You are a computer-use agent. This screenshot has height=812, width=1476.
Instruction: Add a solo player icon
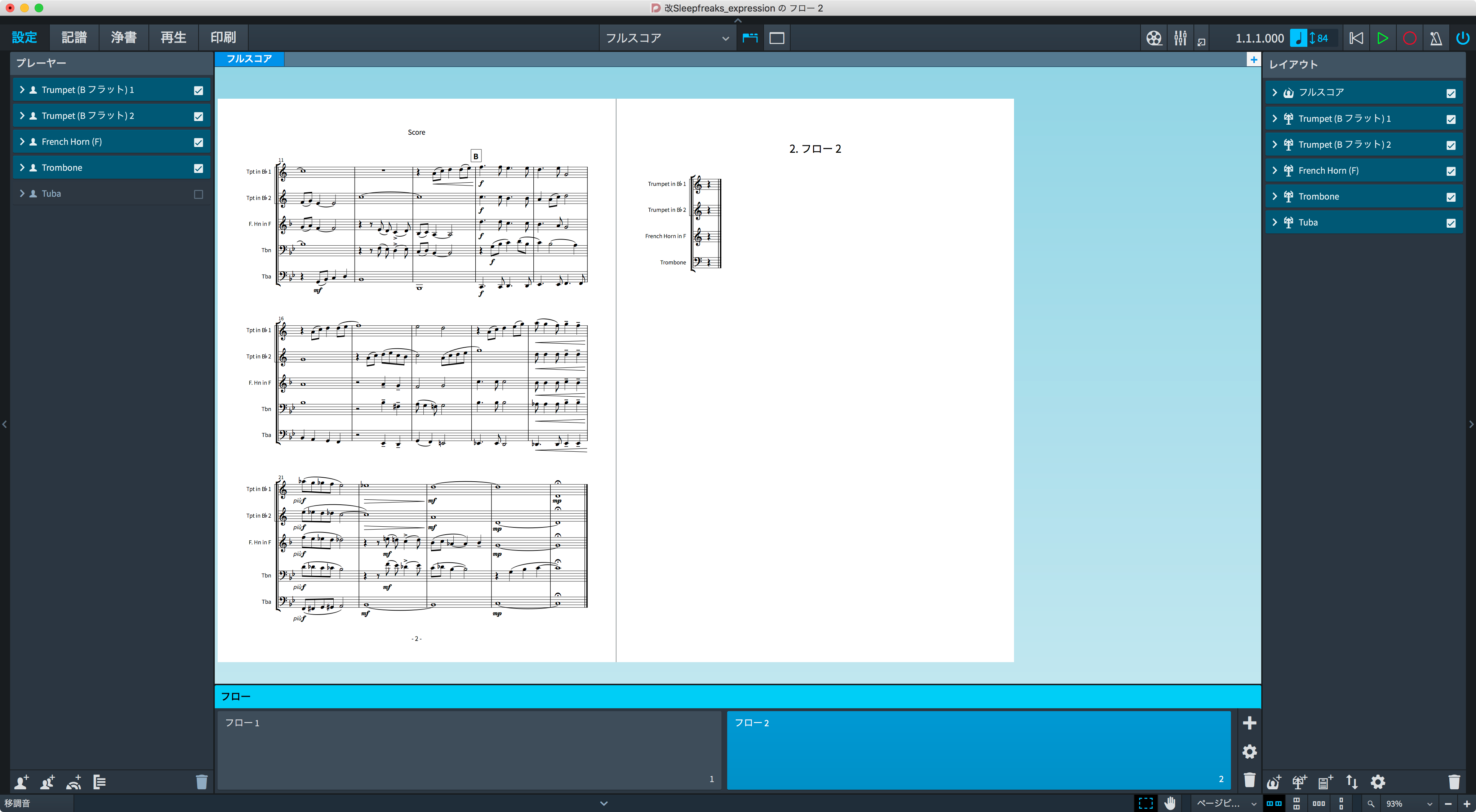(x=21, y=782)
